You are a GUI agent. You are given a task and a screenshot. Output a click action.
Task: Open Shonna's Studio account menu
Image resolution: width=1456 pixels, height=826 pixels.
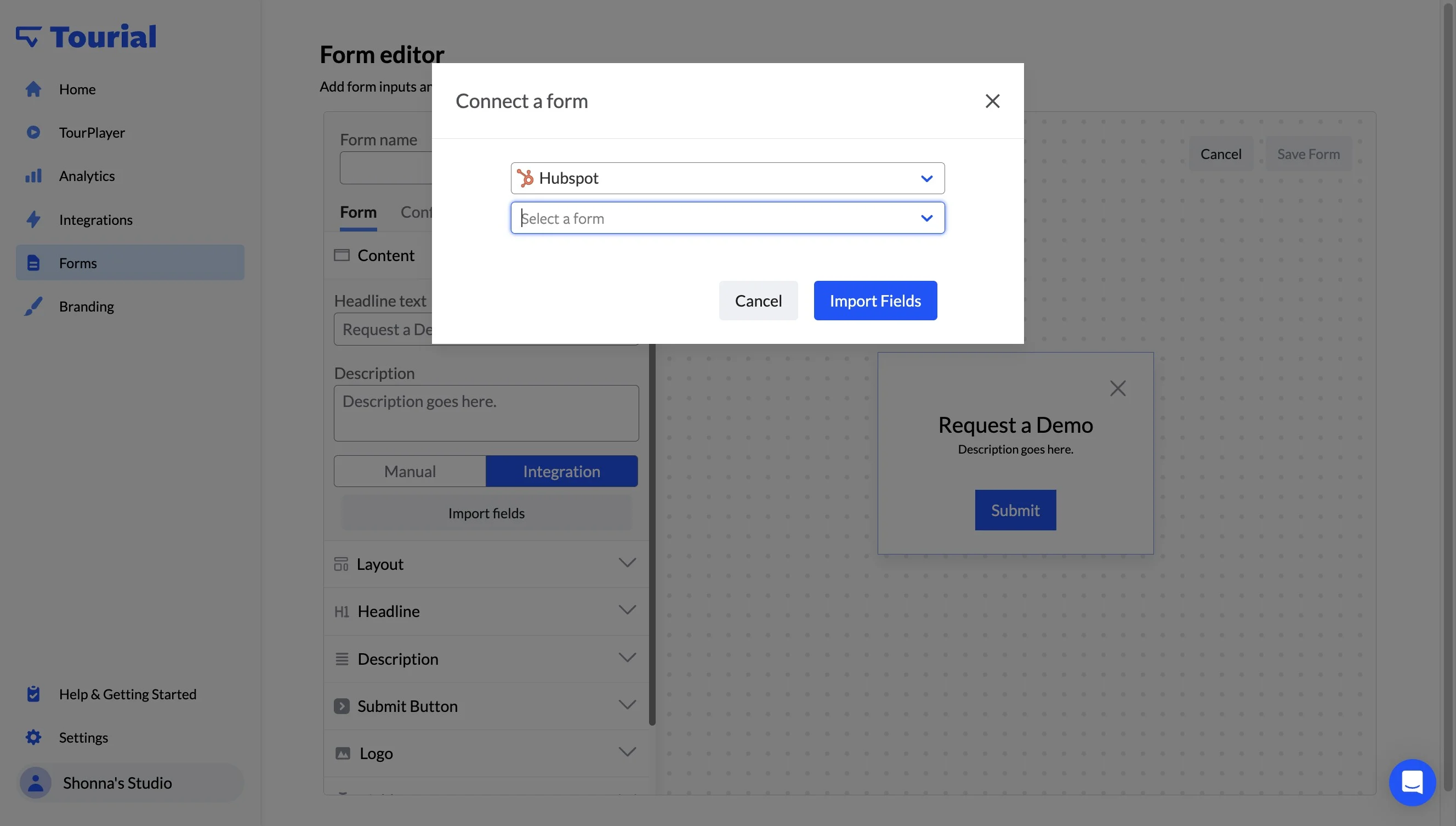pyautogui.click(x=130, y=783)
